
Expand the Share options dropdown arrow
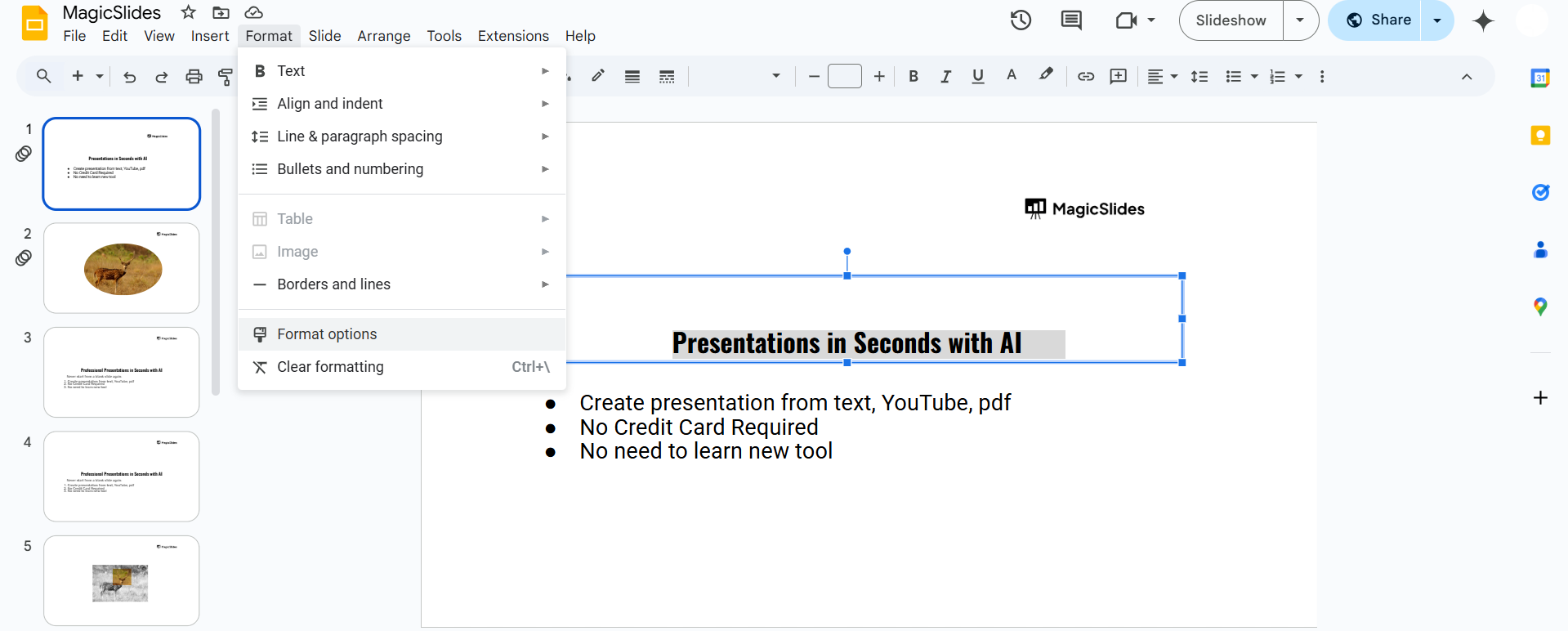click(1437, 20)
